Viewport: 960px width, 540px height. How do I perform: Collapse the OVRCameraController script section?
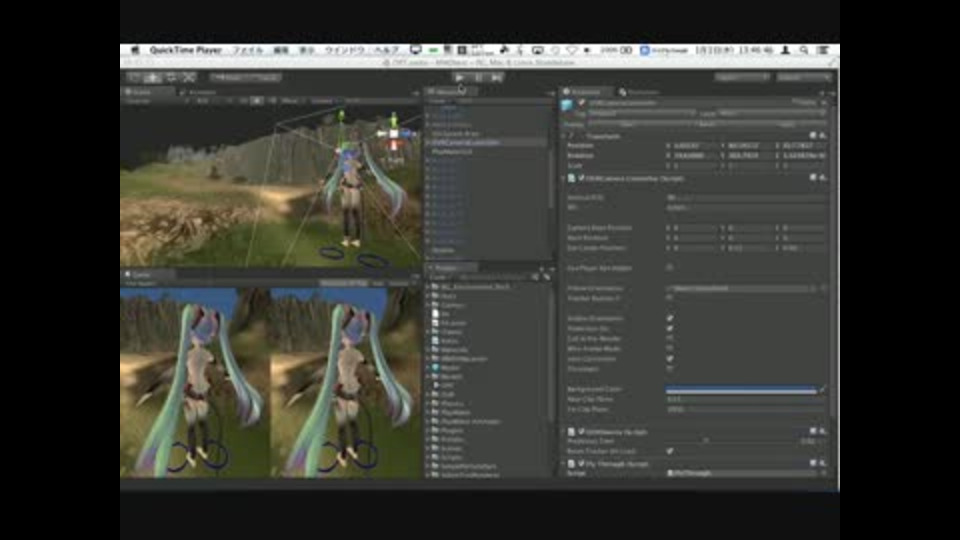[564, 178]
